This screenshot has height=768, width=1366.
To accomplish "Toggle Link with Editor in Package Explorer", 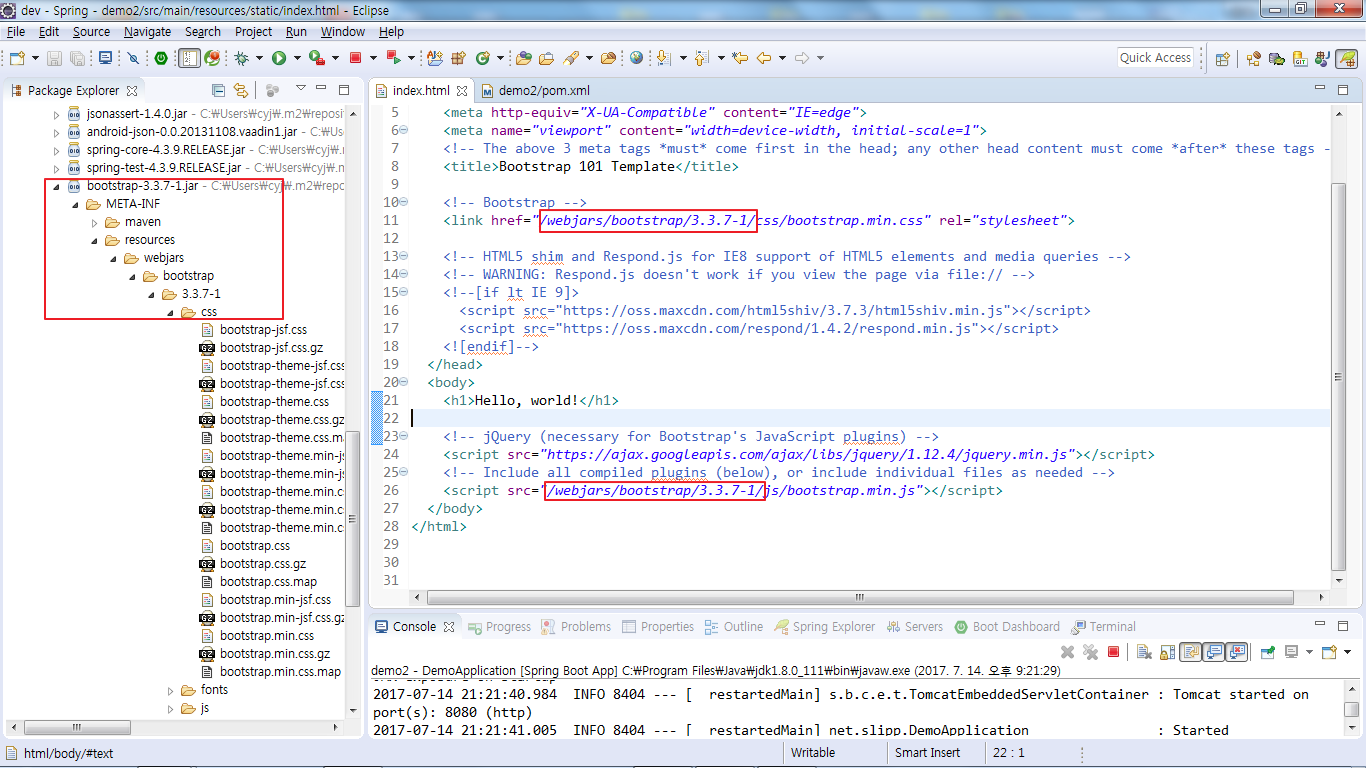I will pyautogui.click(x=241, y=90).
